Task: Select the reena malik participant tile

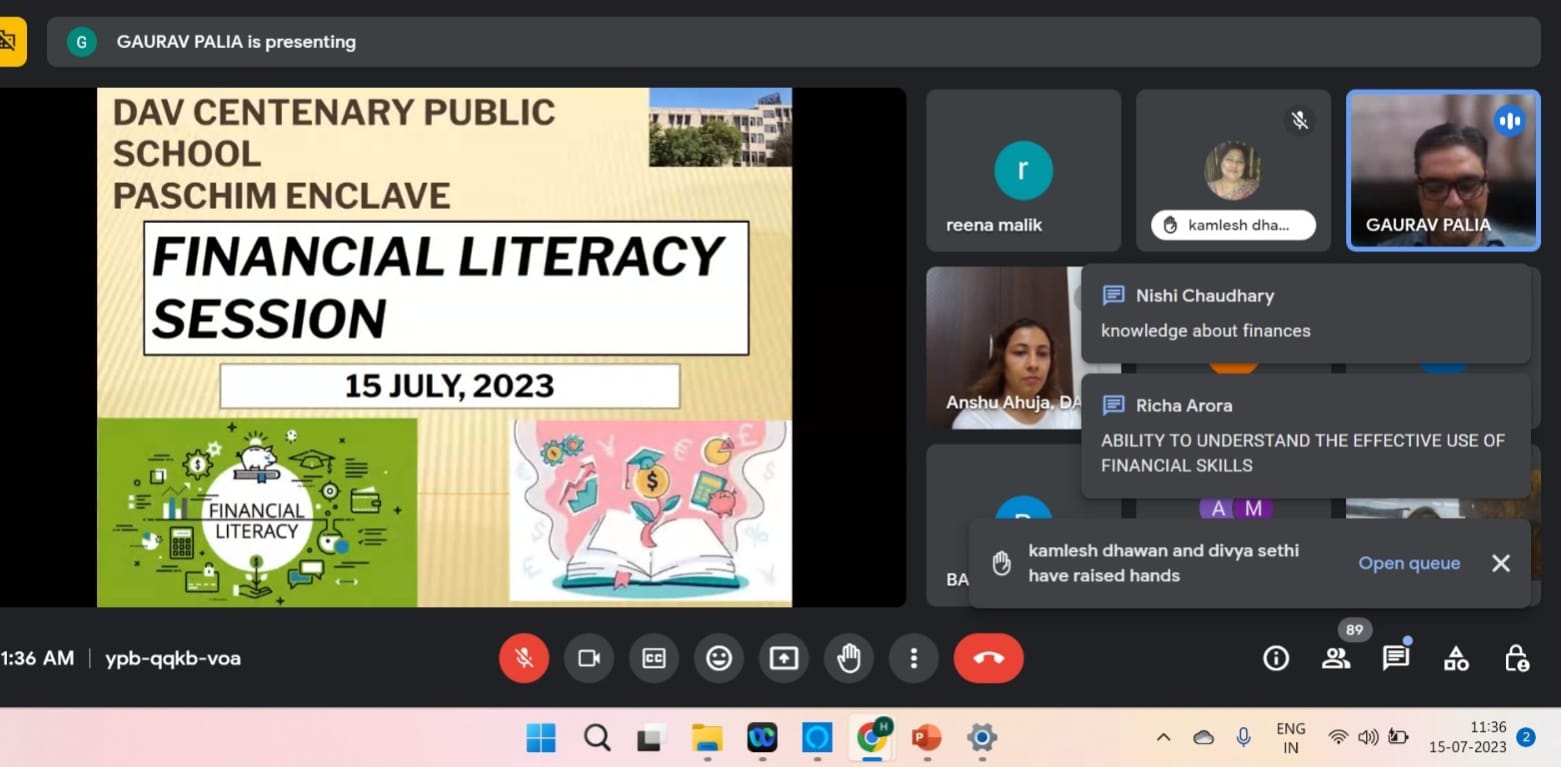Action: pos(1023,170)
